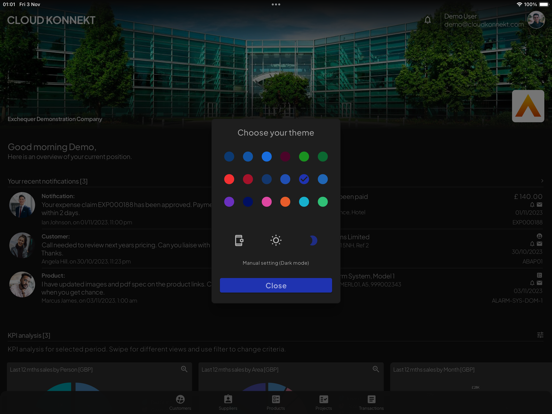Open the Products tab

click(276, 402)
